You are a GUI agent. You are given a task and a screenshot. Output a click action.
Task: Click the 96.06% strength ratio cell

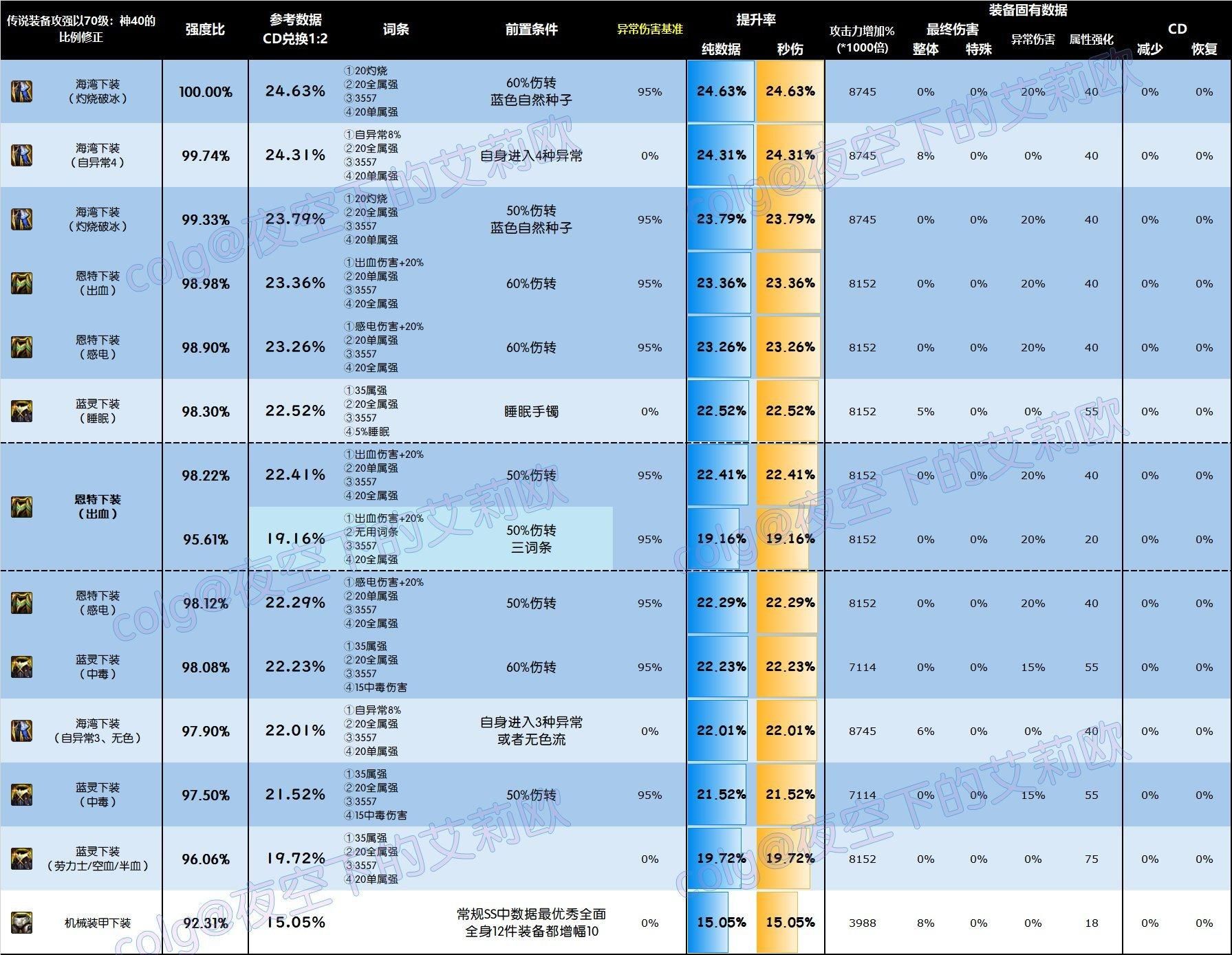coord(205,859)
